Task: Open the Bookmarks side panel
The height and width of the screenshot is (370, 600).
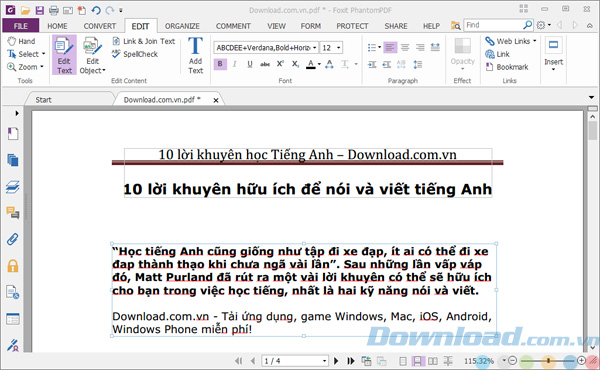Action: point(13,134)
